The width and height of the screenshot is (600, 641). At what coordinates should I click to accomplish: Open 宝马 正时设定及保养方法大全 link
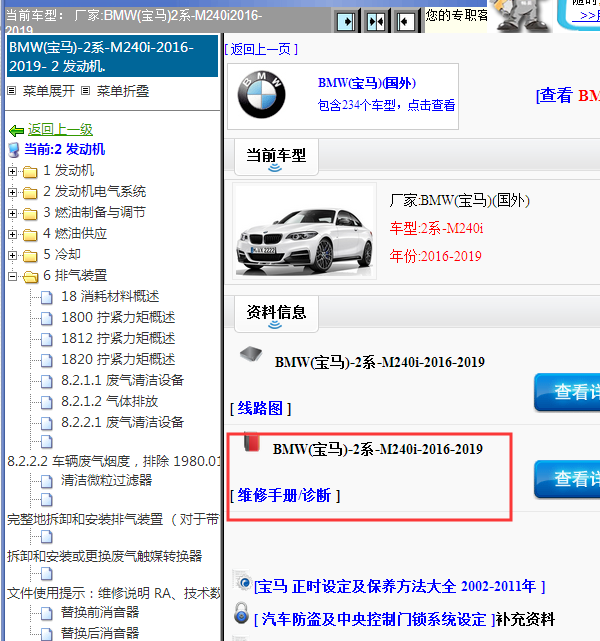click(x=399, y=587)
